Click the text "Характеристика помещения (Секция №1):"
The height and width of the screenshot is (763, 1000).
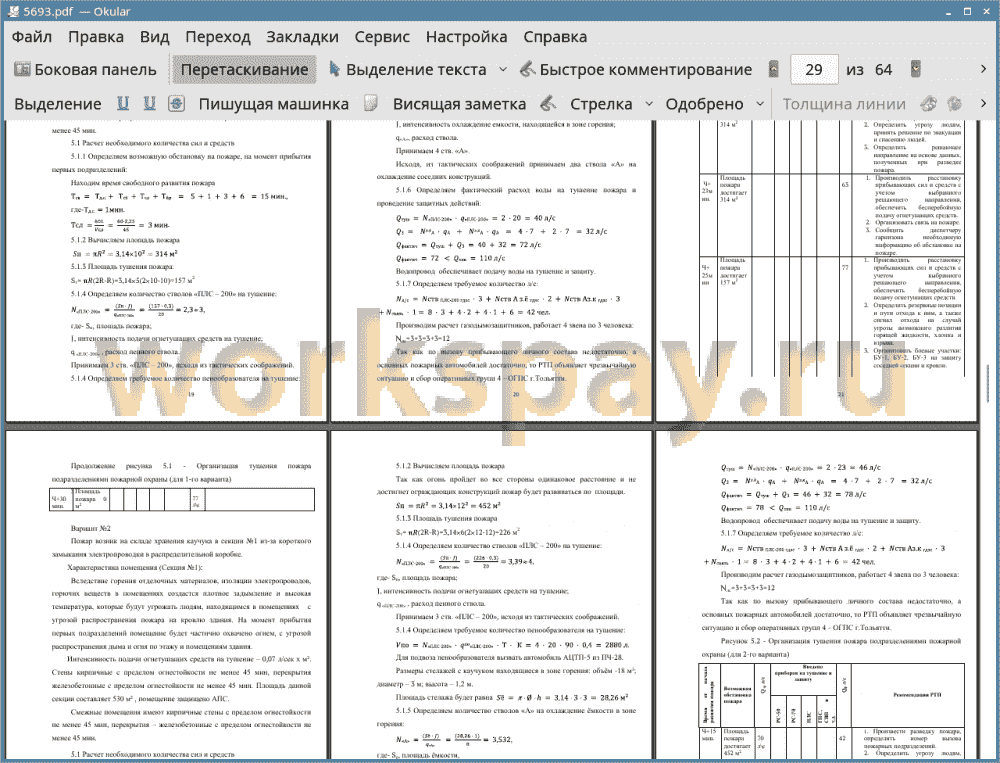(x=135, y=567)
